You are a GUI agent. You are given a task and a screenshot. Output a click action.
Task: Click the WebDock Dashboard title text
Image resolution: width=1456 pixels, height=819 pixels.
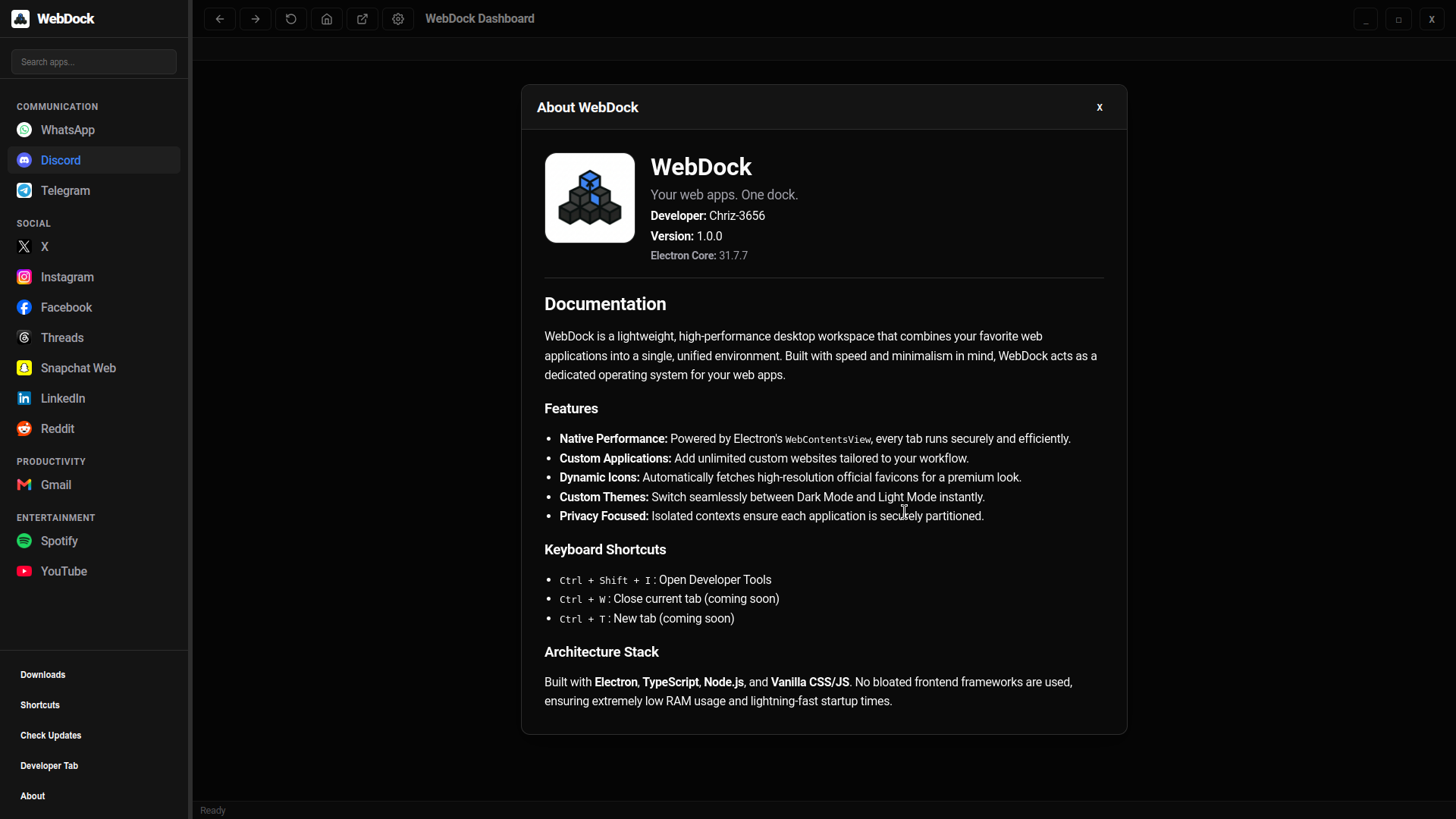[x=480, y=19]
